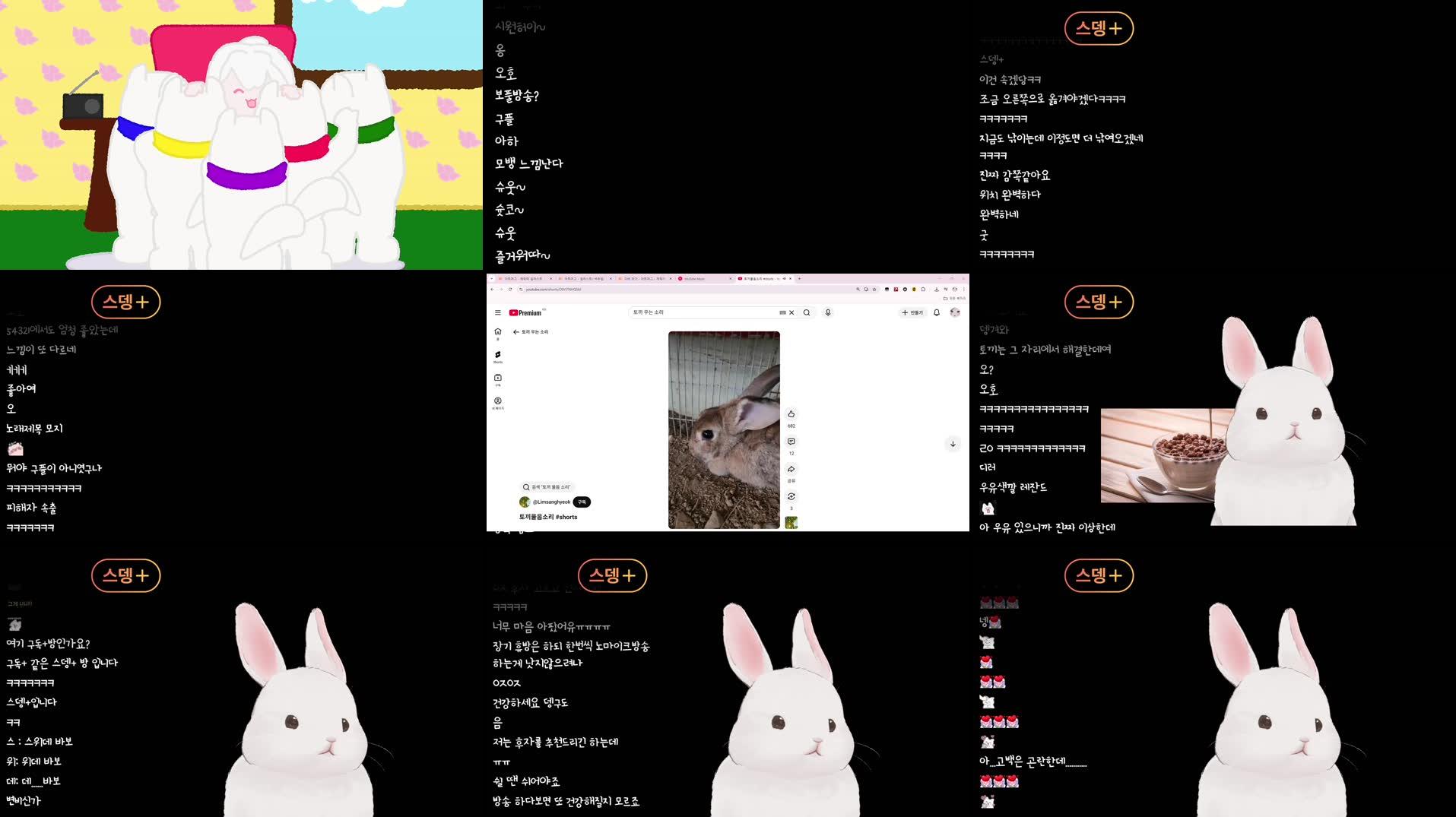The width and height of the screenshot is (1456, 817).
Task: Mute the playing 토끼울음소리 tab's speaker icon
Action: point(784,279)
